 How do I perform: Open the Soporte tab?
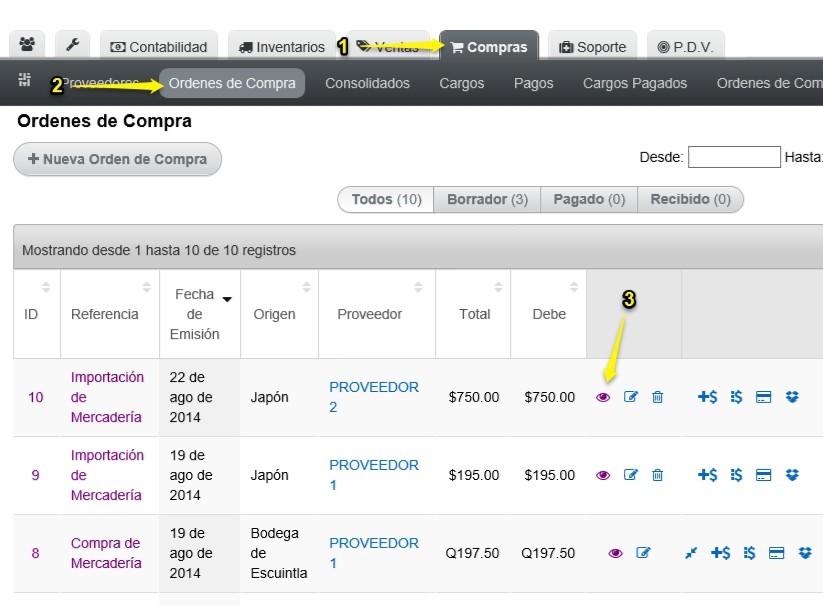tap(593, 46)
